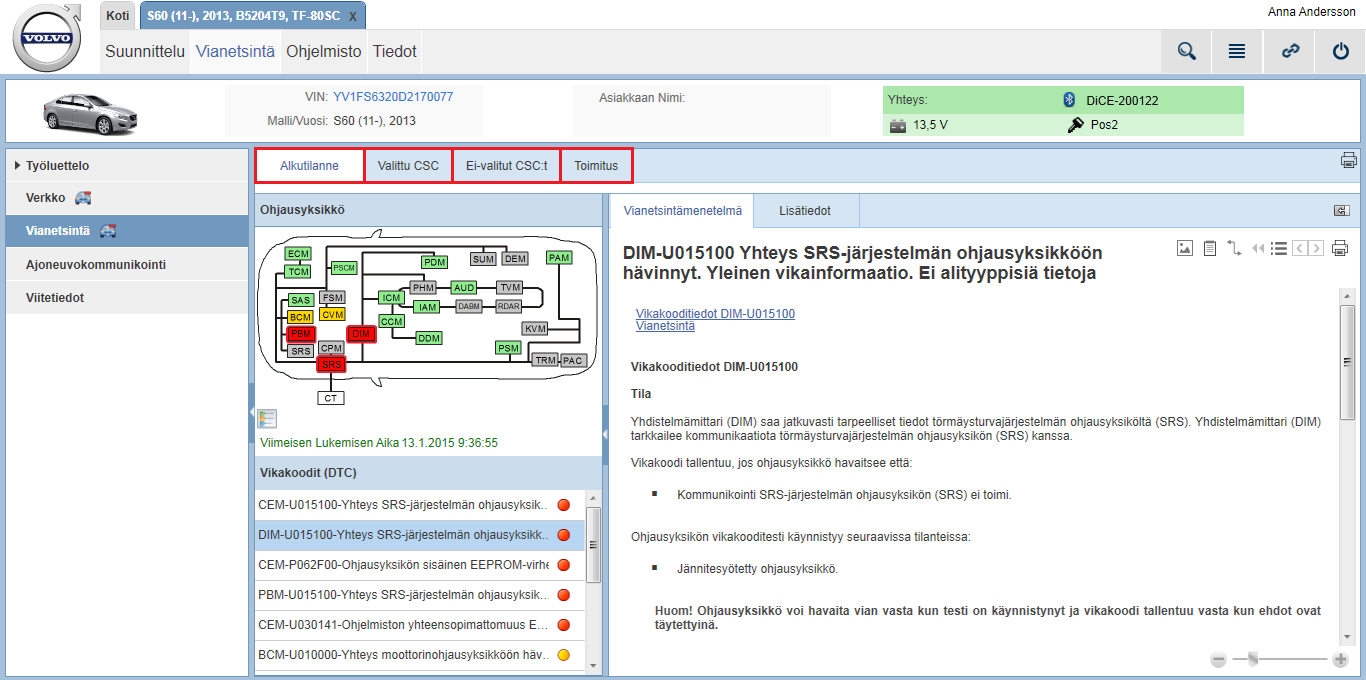This screenshot has width=1366, height=680.
Task: Select the ECM module node
Action: click(298, 254)
